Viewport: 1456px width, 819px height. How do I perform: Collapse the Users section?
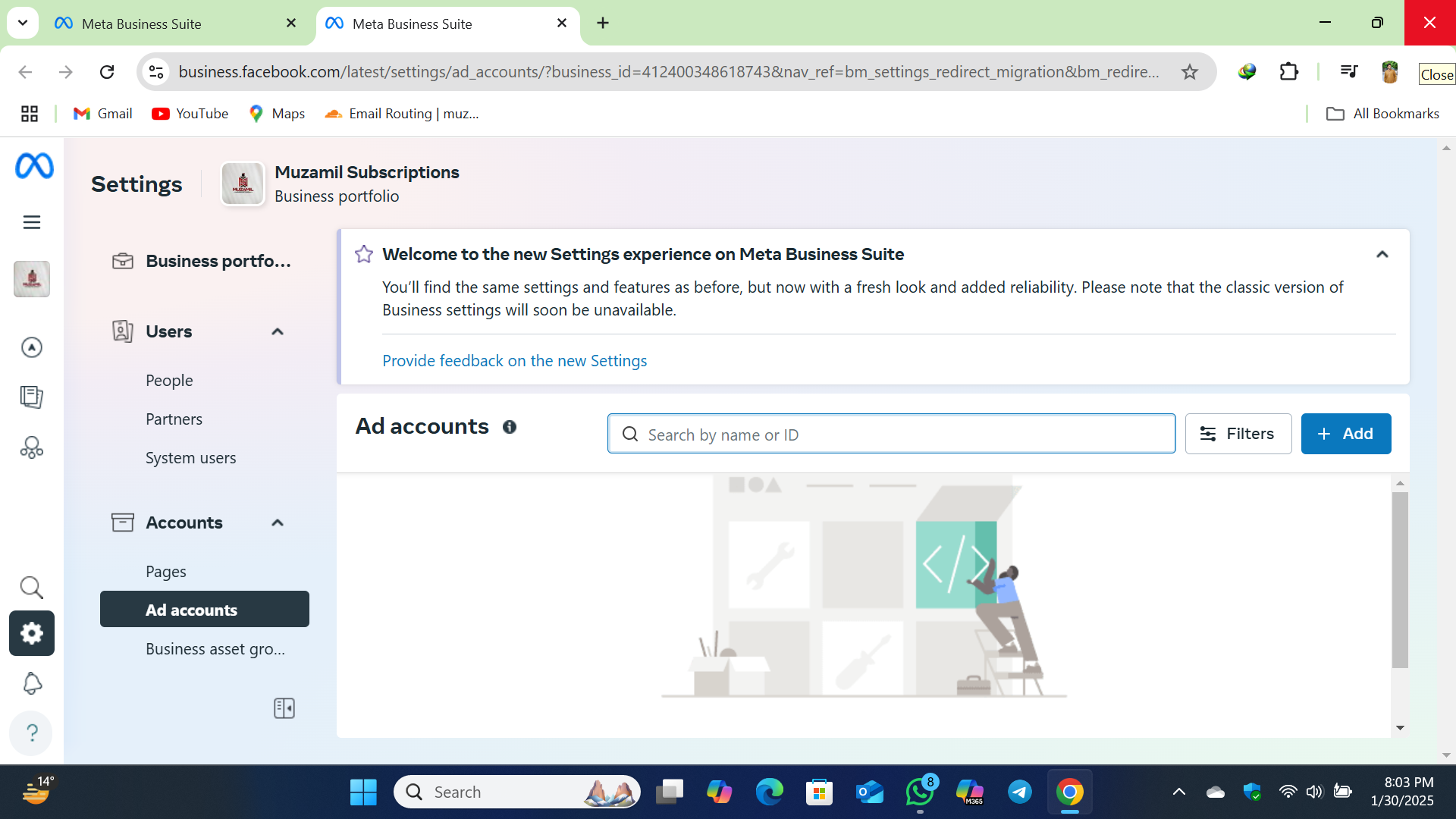tap(278, 331)
